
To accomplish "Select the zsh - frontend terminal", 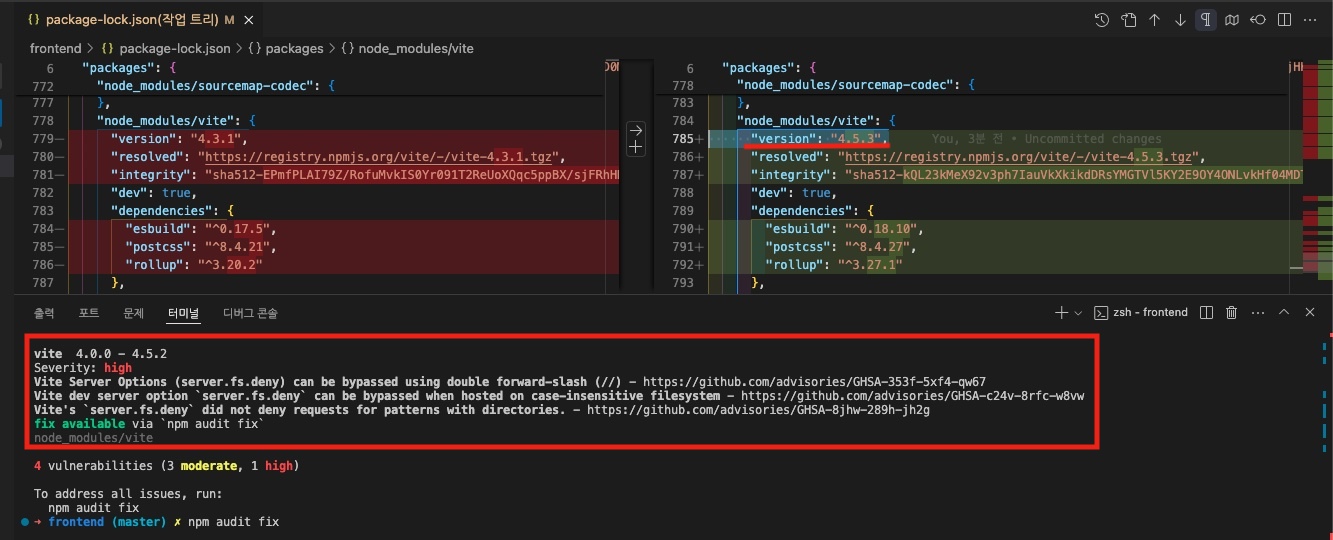I will (1141, 313).
